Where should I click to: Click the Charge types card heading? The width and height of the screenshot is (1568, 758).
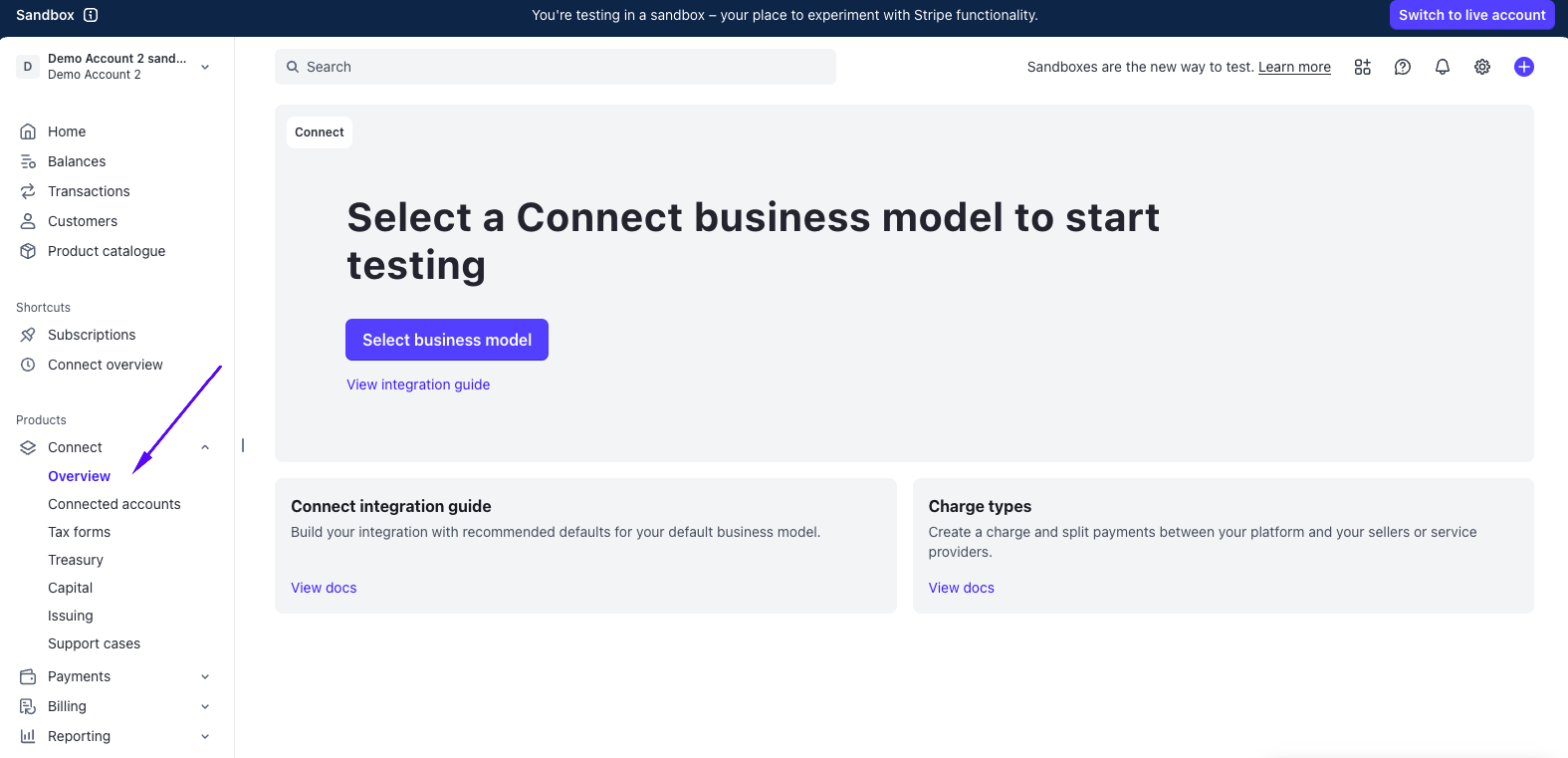pyautogui.click(x=980, y=506)
